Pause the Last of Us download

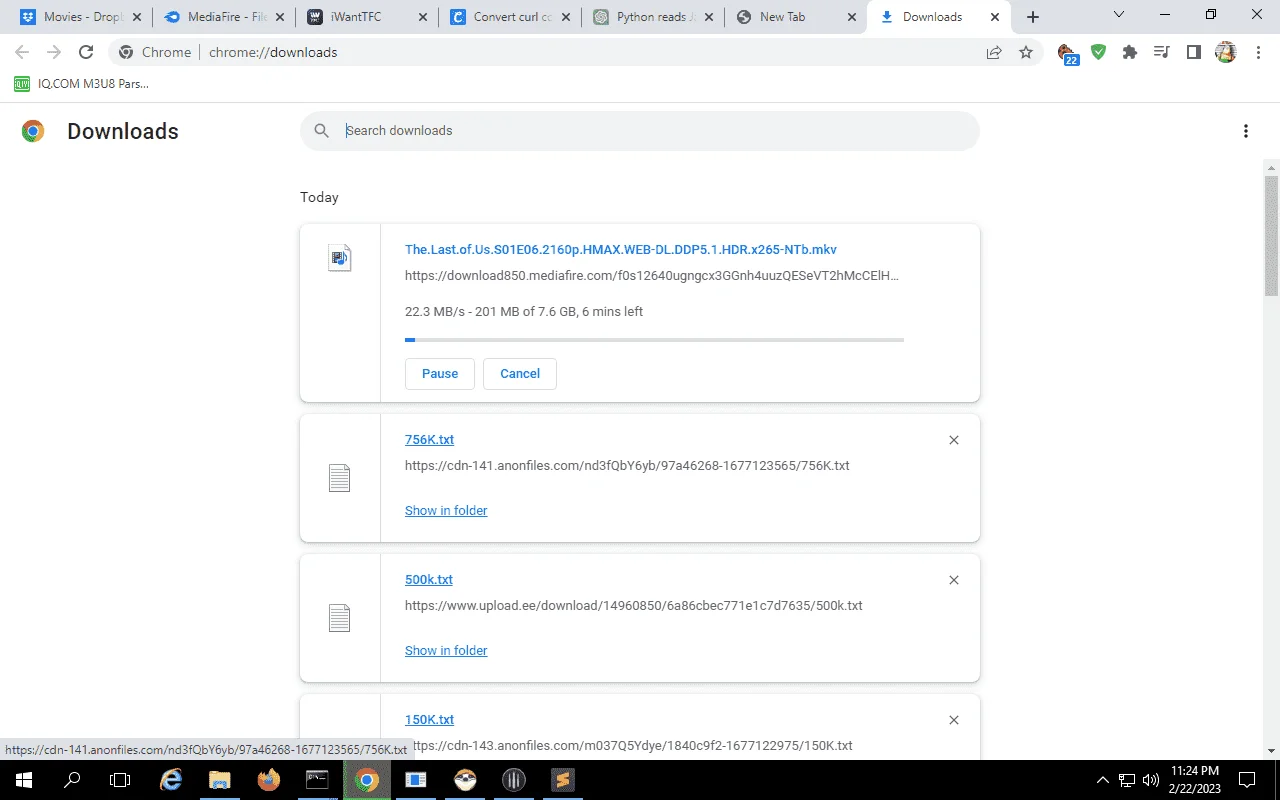click(440, 373)
